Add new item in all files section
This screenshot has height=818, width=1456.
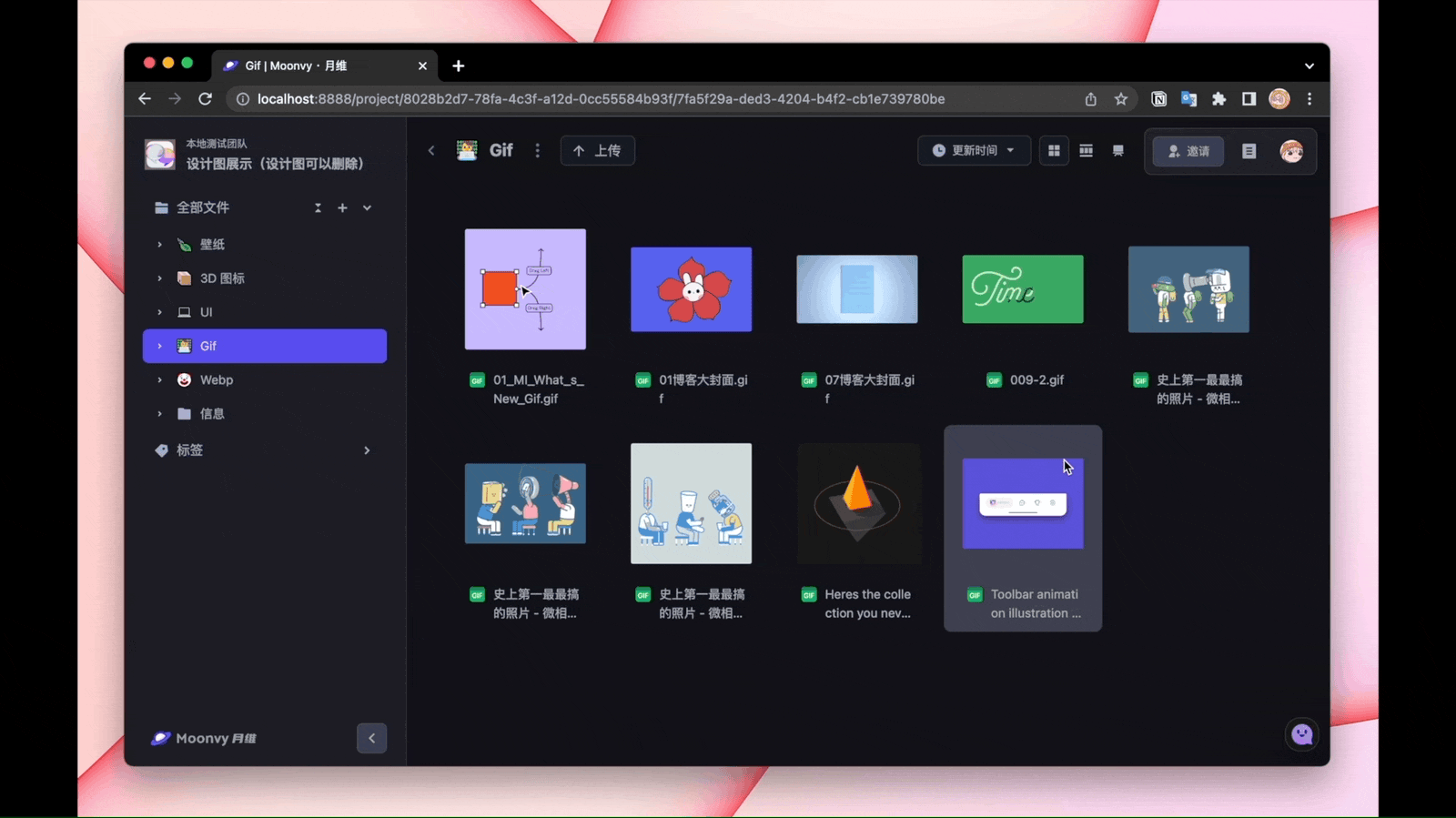[342, 208]
